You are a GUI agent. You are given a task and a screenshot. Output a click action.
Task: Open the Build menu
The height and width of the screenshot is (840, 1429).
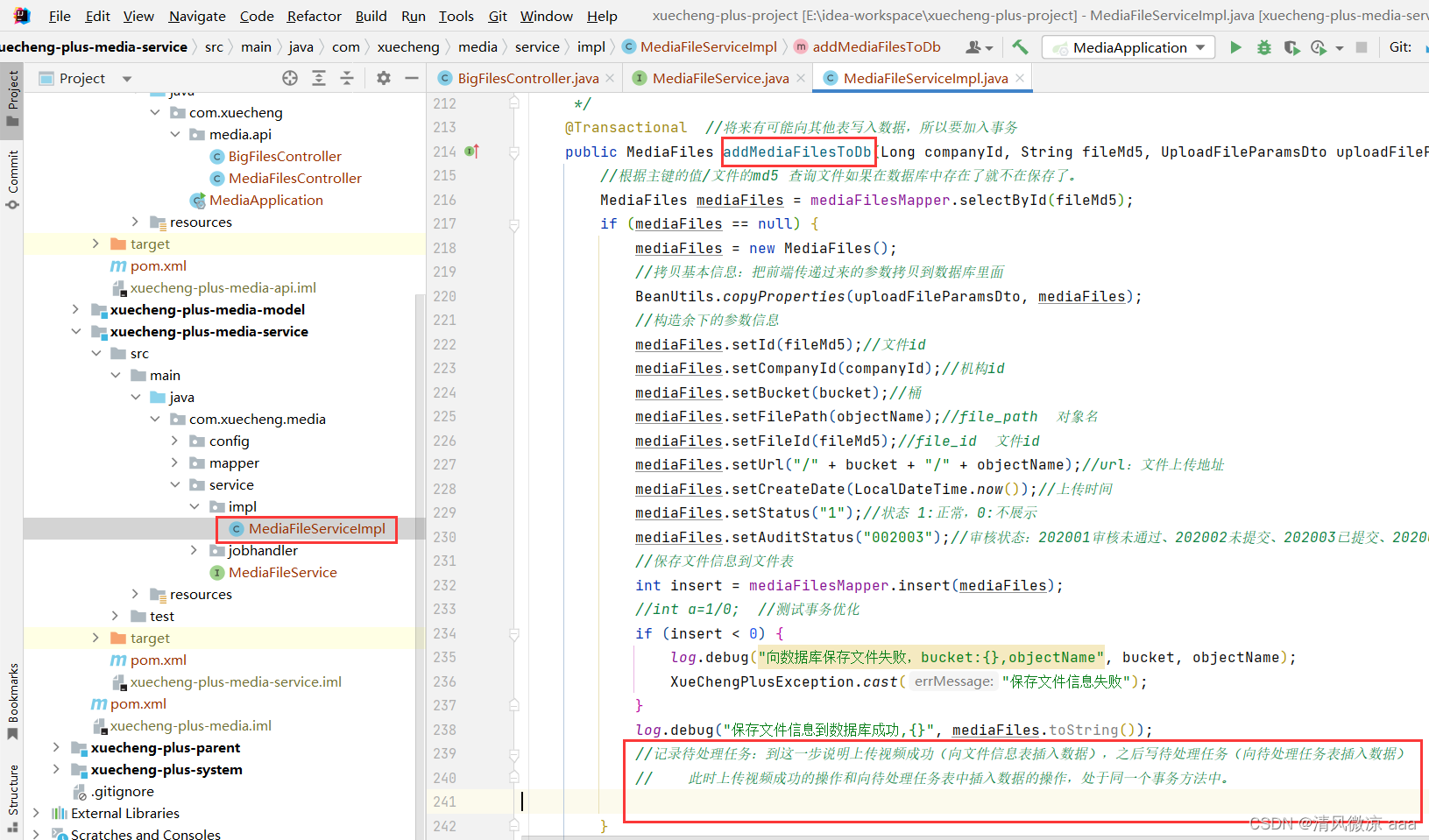pyautogui.click(x=371, y=16)
